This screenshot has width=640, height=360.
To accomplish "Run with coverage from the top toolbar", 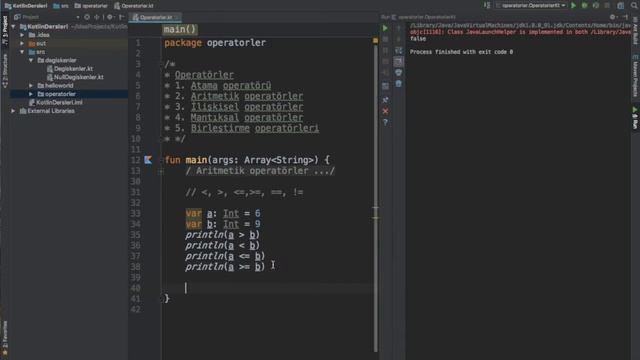I will 596,5.
